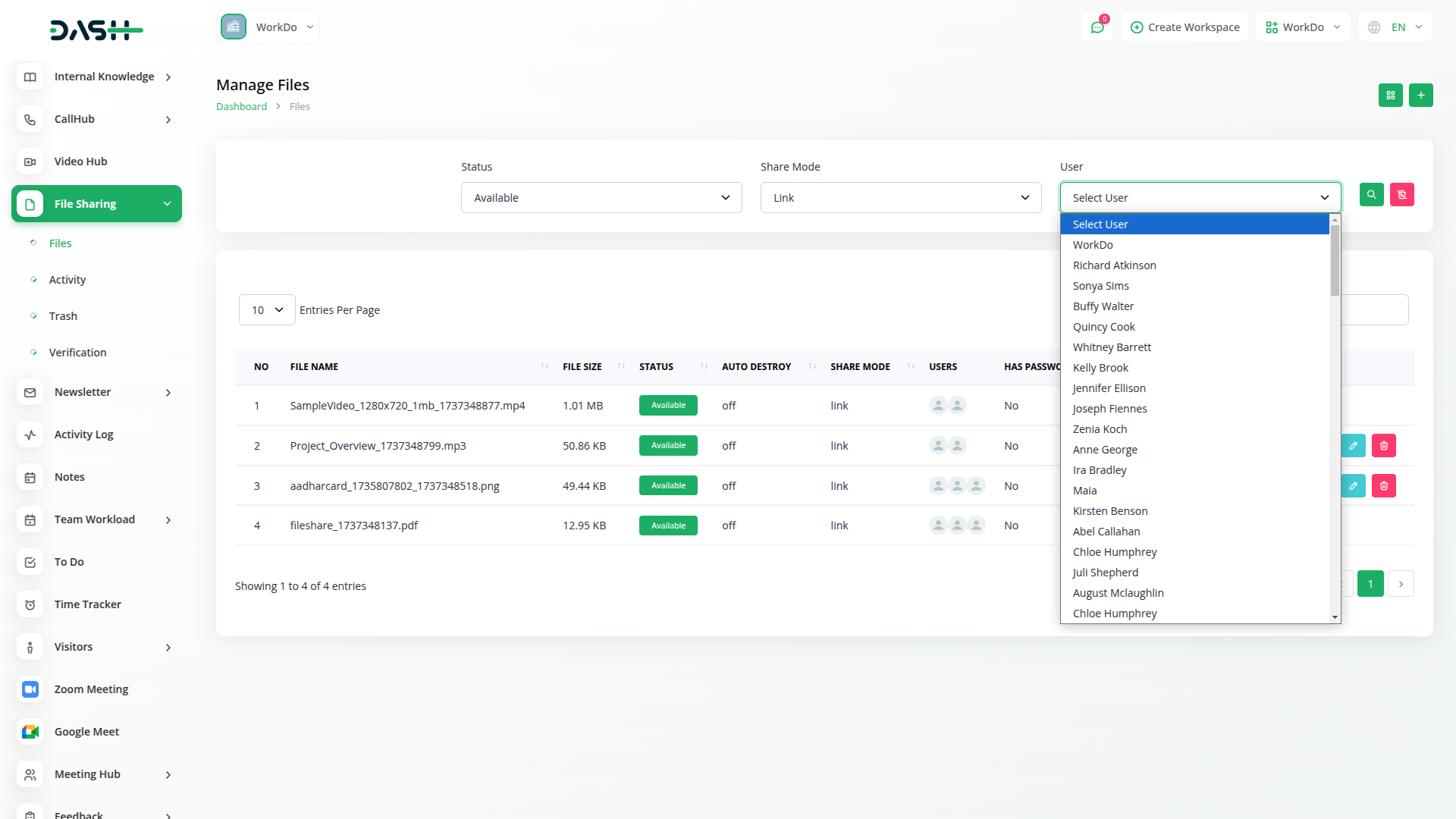Change entries per page dropdown
The width and height of the screenshot is (1456, 819).
pos(266,310)
